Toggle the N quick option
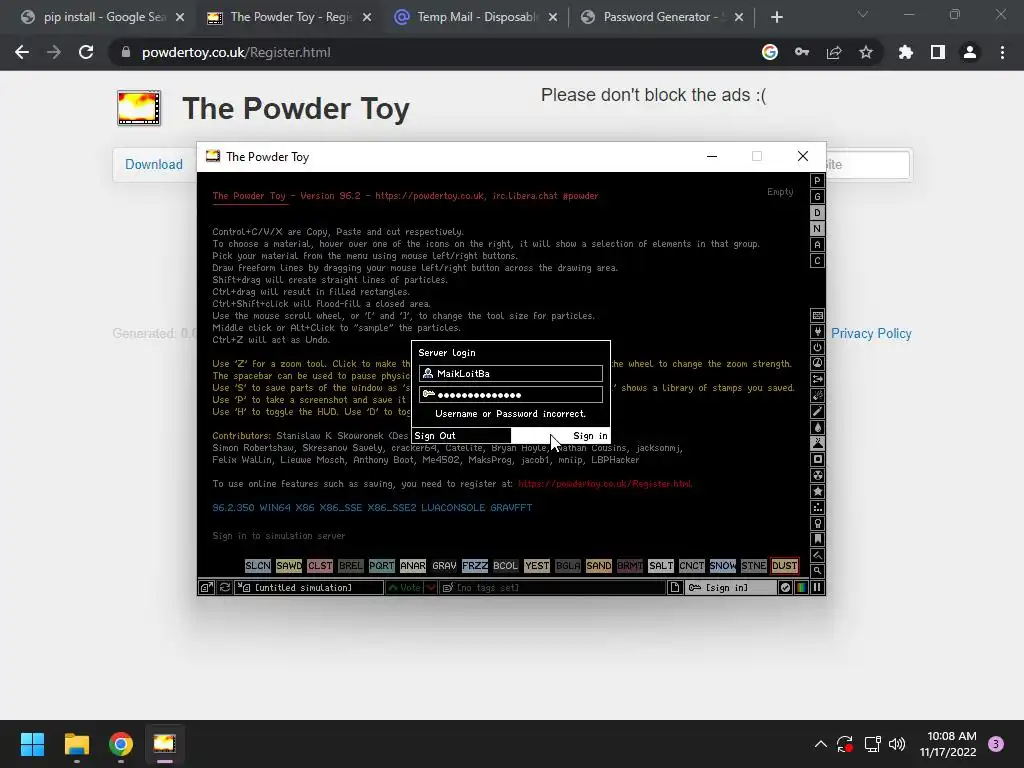Screen dimensions: 1024x768 tap(817, 229)
